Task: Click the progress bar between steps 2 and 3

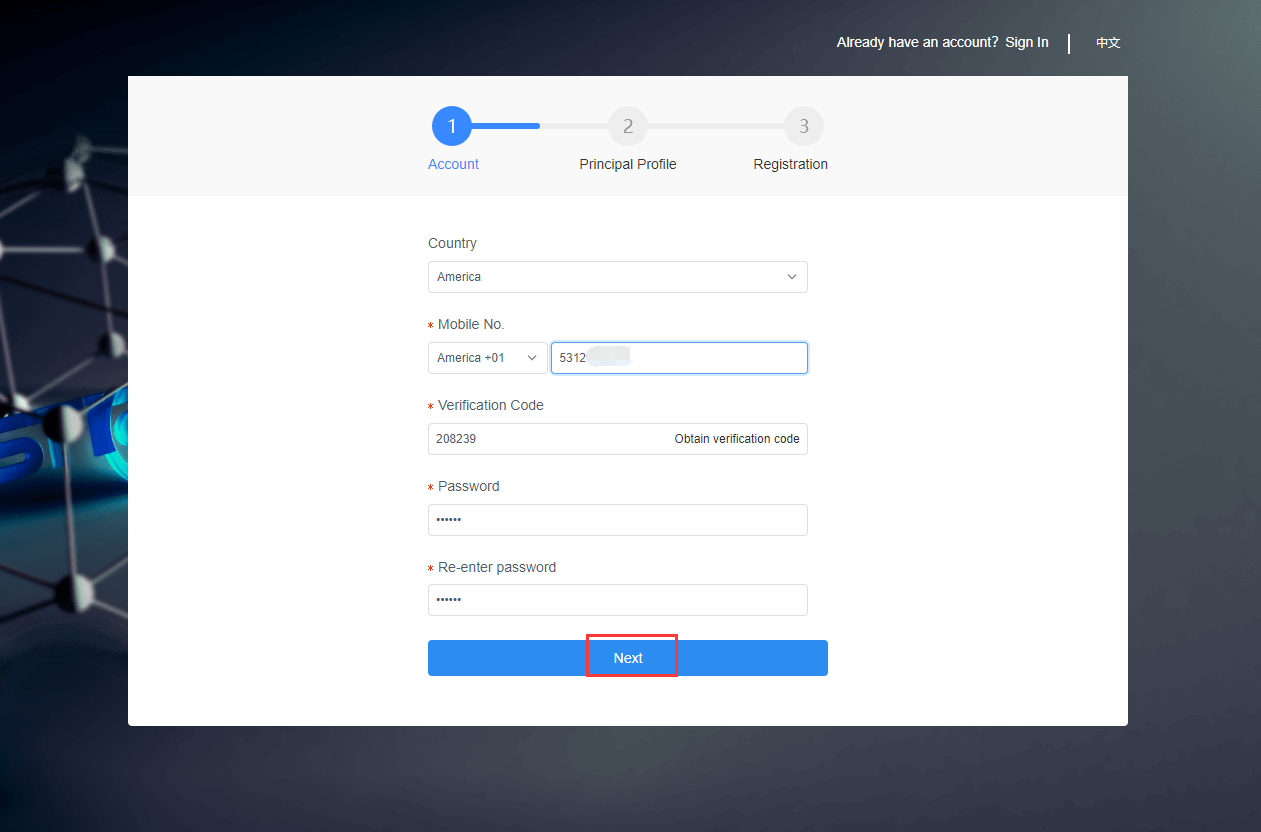Action: click(716, 126)
